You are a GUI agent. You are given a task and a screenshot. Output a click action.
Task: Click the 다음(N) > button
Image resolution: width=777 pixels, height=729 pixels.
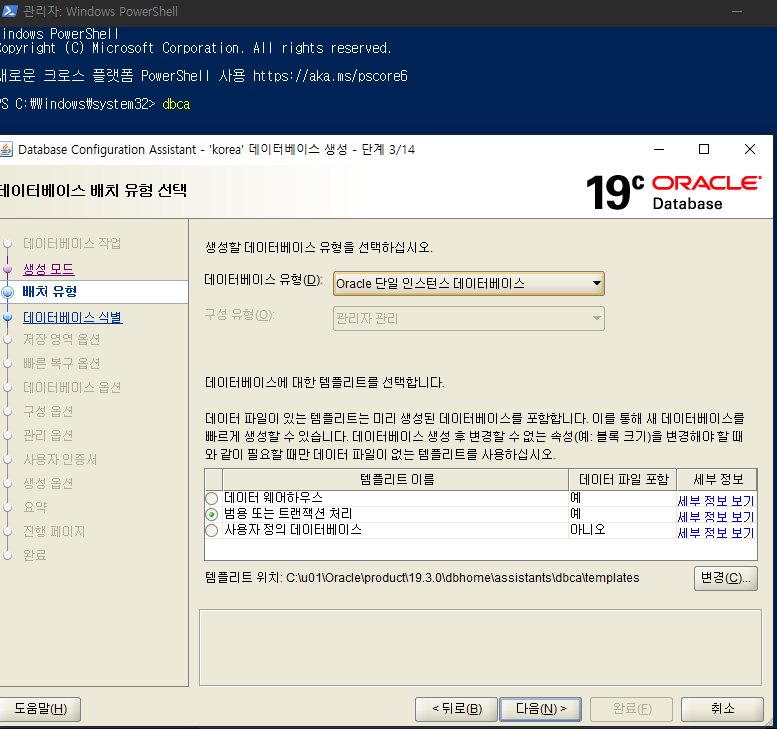click(x=541, y=709)
